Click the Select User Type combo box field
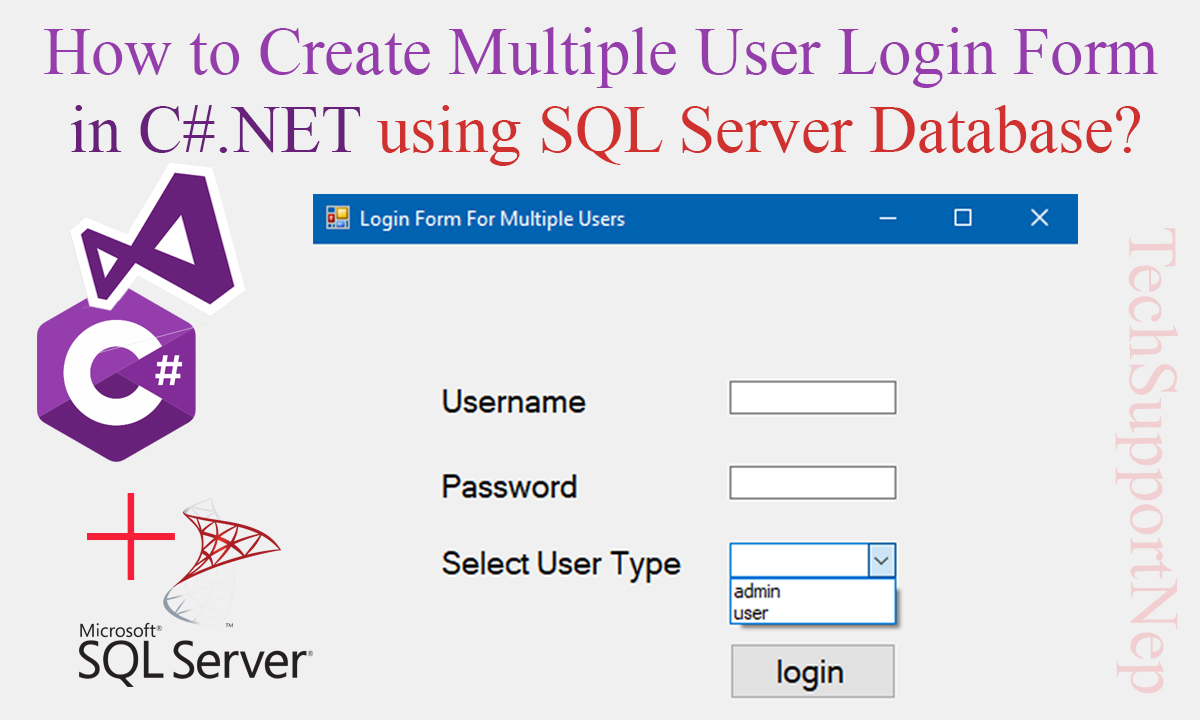Image resolution: width=1200 pixels, height=720 pixels. click(x=799, y=561)
